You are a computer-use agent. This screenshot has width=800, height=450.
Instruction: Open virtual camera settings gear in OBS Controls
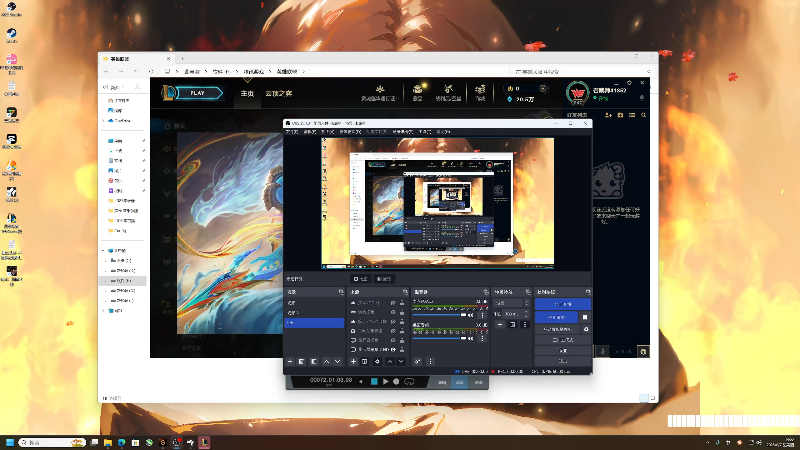tap(586, 329)
